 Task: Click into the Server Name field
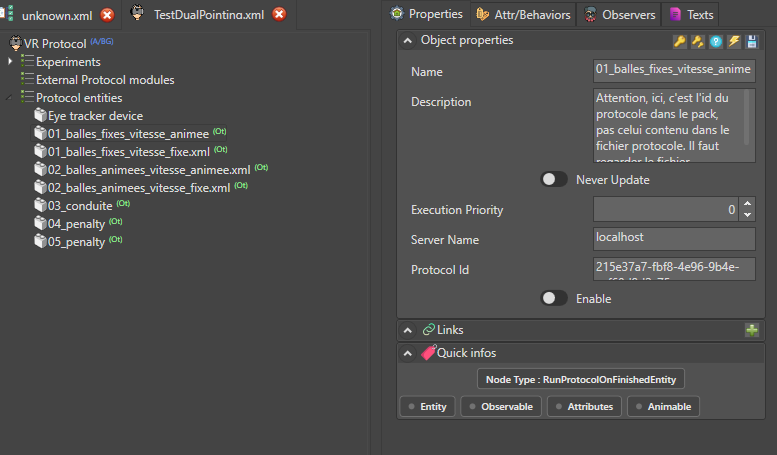(674, 239)
